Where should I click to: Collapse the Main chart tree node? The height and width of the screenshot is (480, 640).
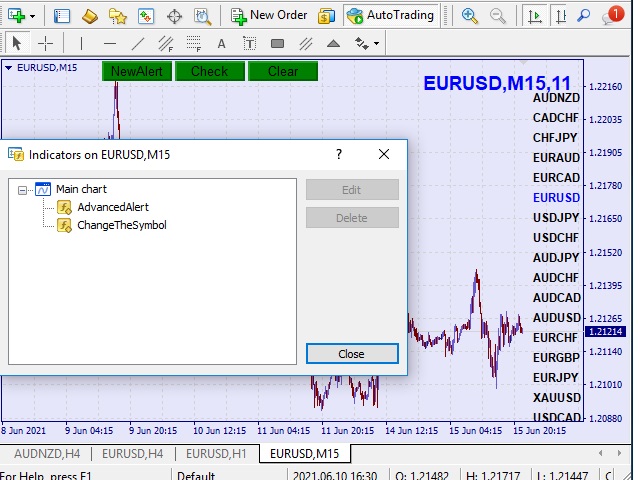[x=23, y=189]
